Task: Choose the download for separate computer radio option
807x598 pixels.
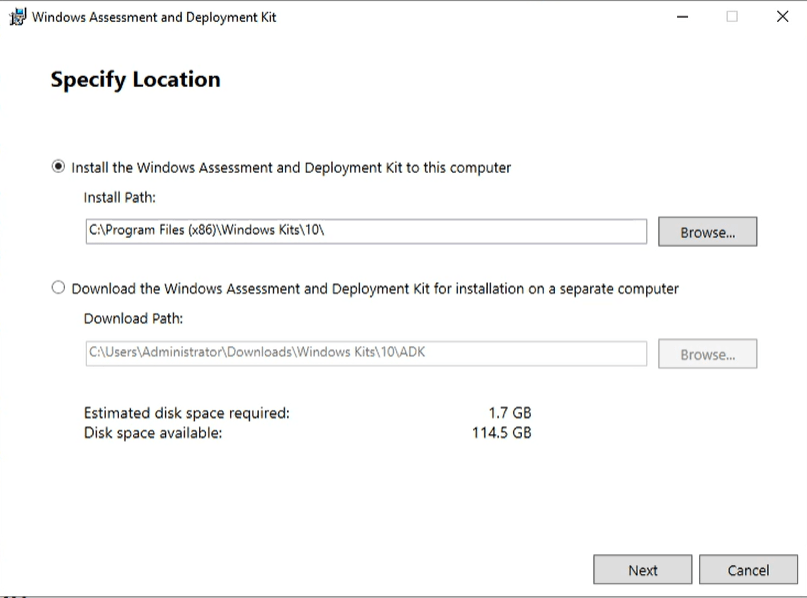Action: tap(59, 288)
